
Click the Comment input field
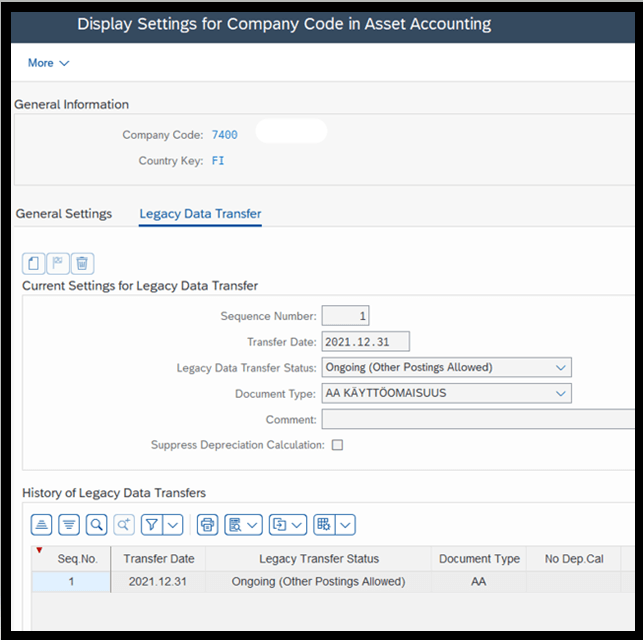tap(478, 419)
